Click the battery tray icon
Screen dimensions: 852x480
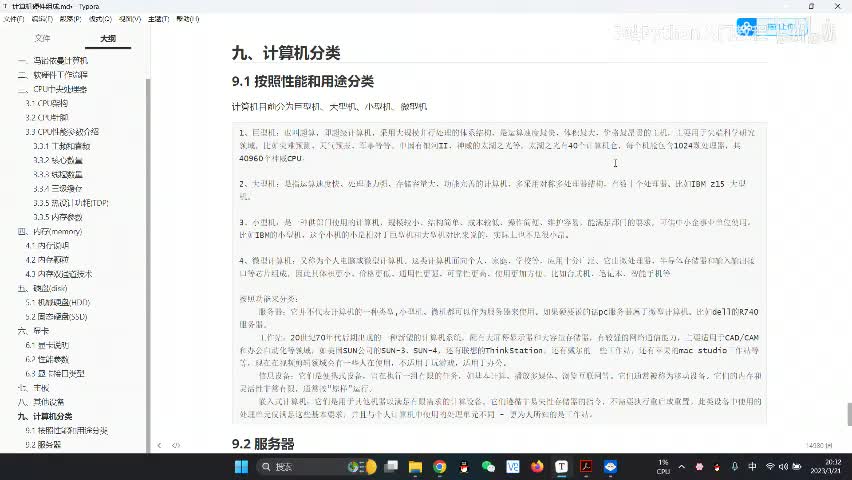point(797,466)
